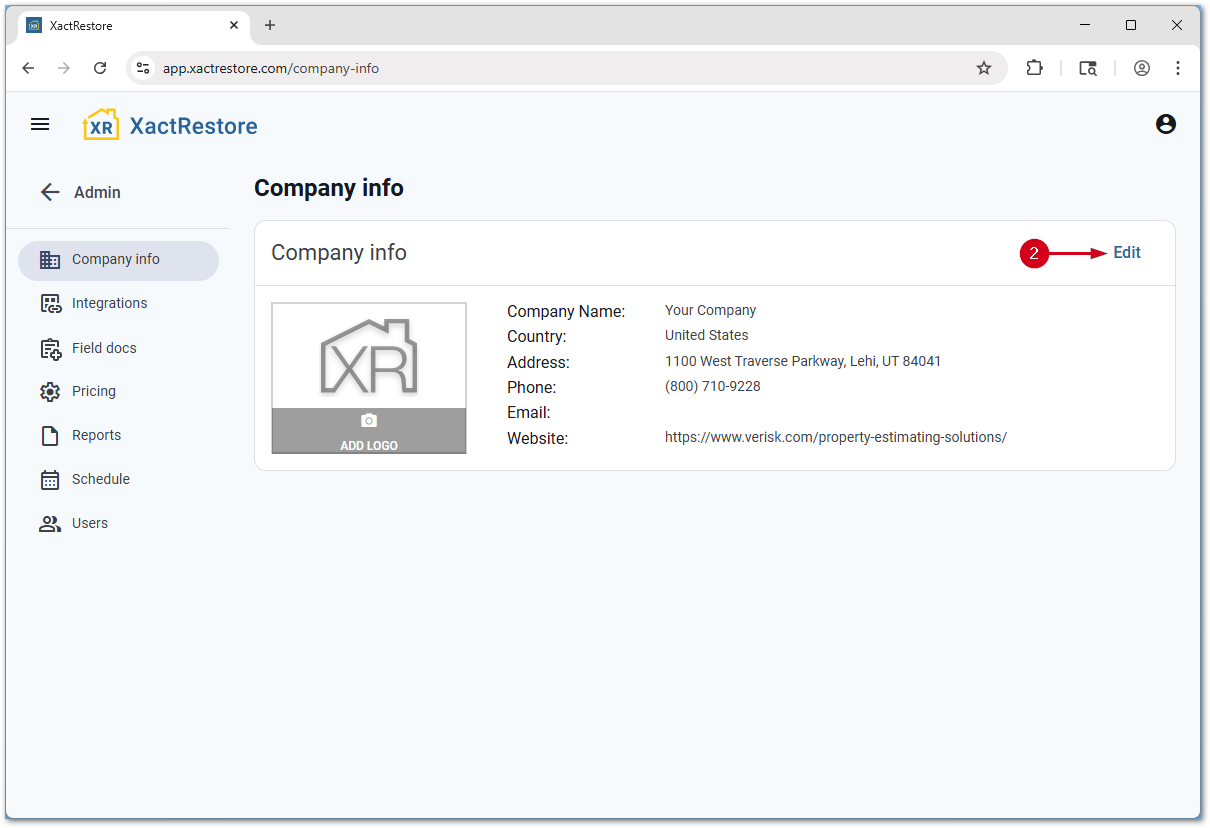Image resolution: width=1210 pixels, height=828 pixels.
Task: Select Company info in the sidebar
Action: [x=118, y=260]
